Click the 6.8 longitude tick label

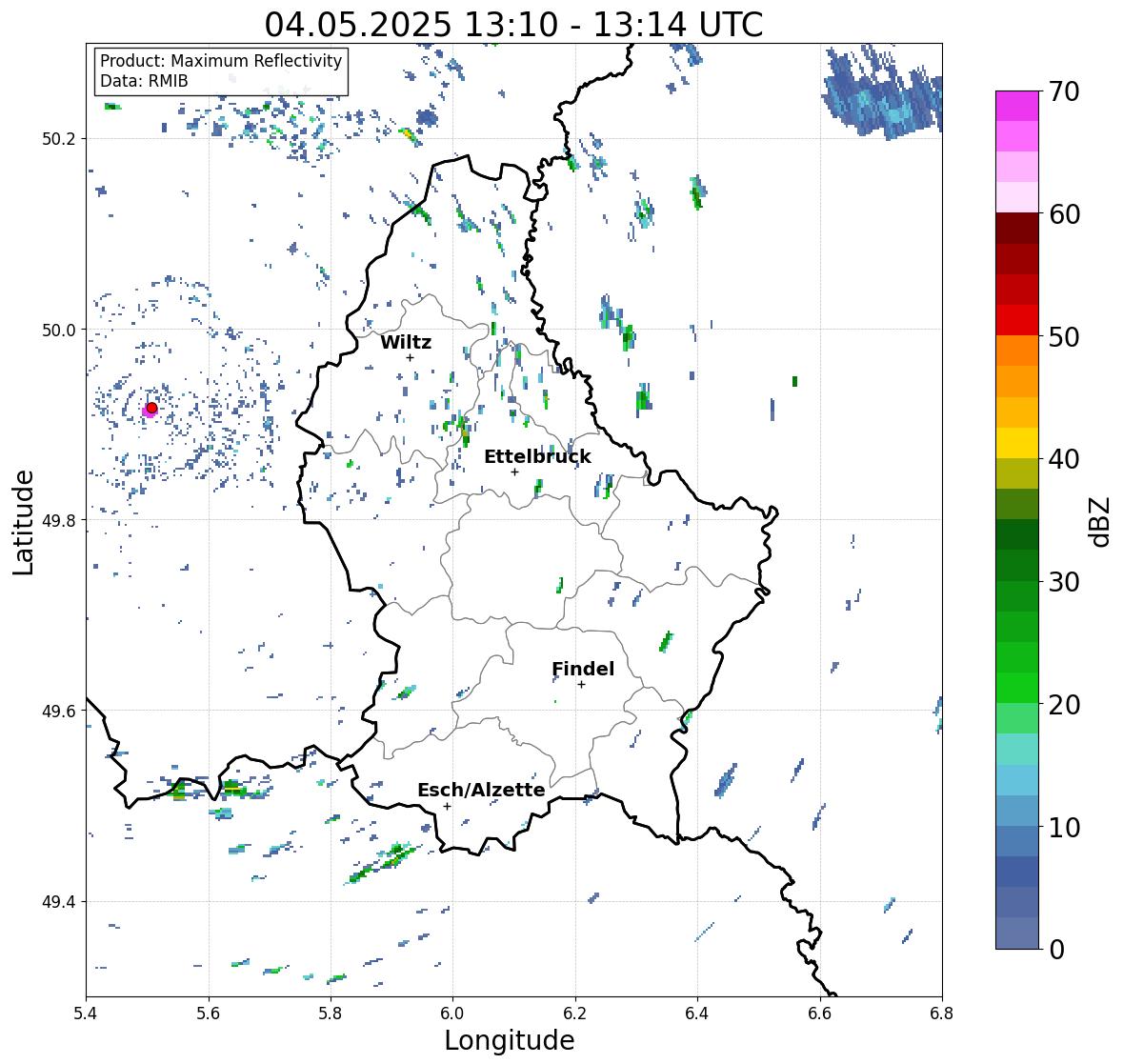tap(942, 1013)
